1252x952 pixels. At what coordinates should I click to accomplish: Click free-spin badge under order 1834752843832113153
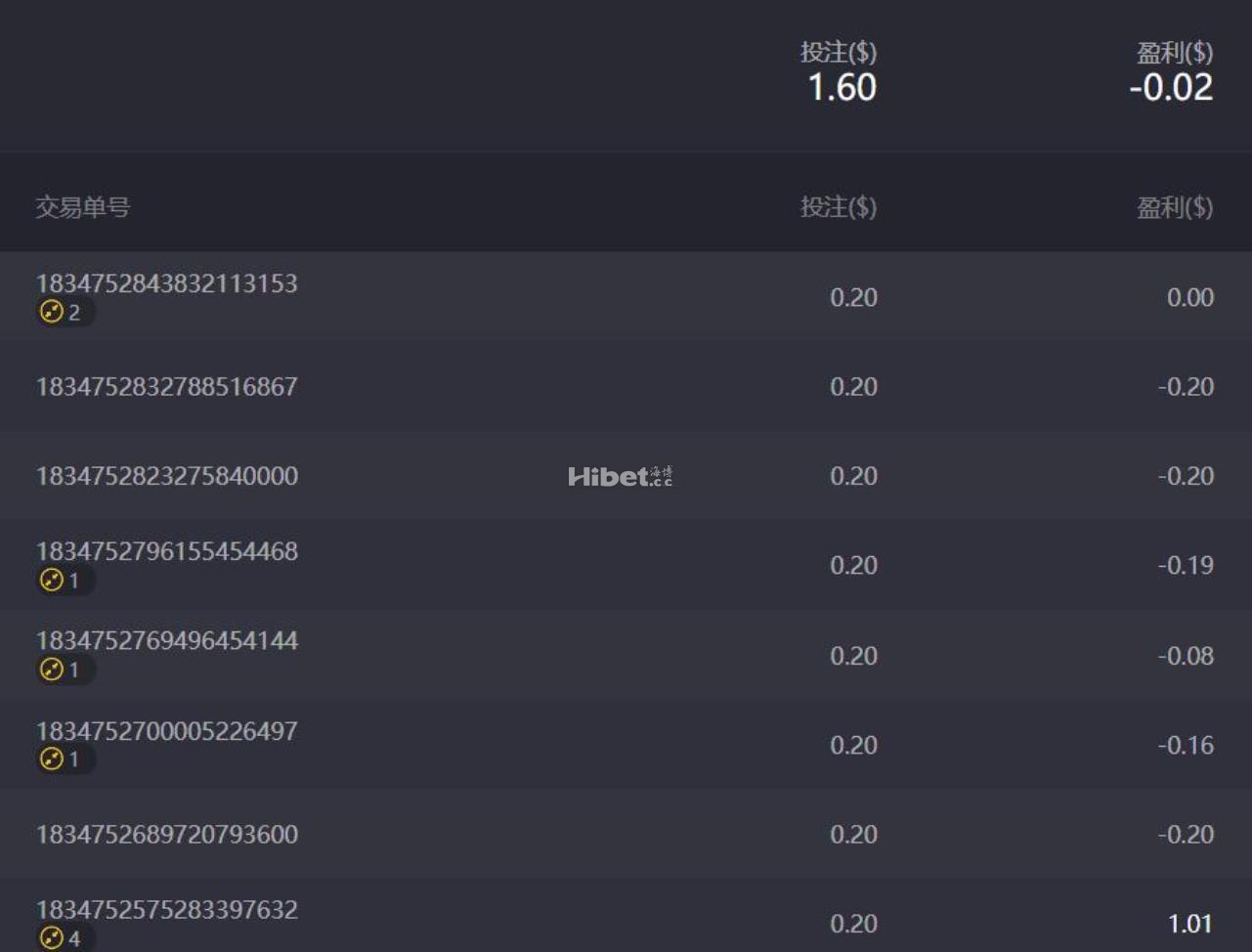coord(62,313)
